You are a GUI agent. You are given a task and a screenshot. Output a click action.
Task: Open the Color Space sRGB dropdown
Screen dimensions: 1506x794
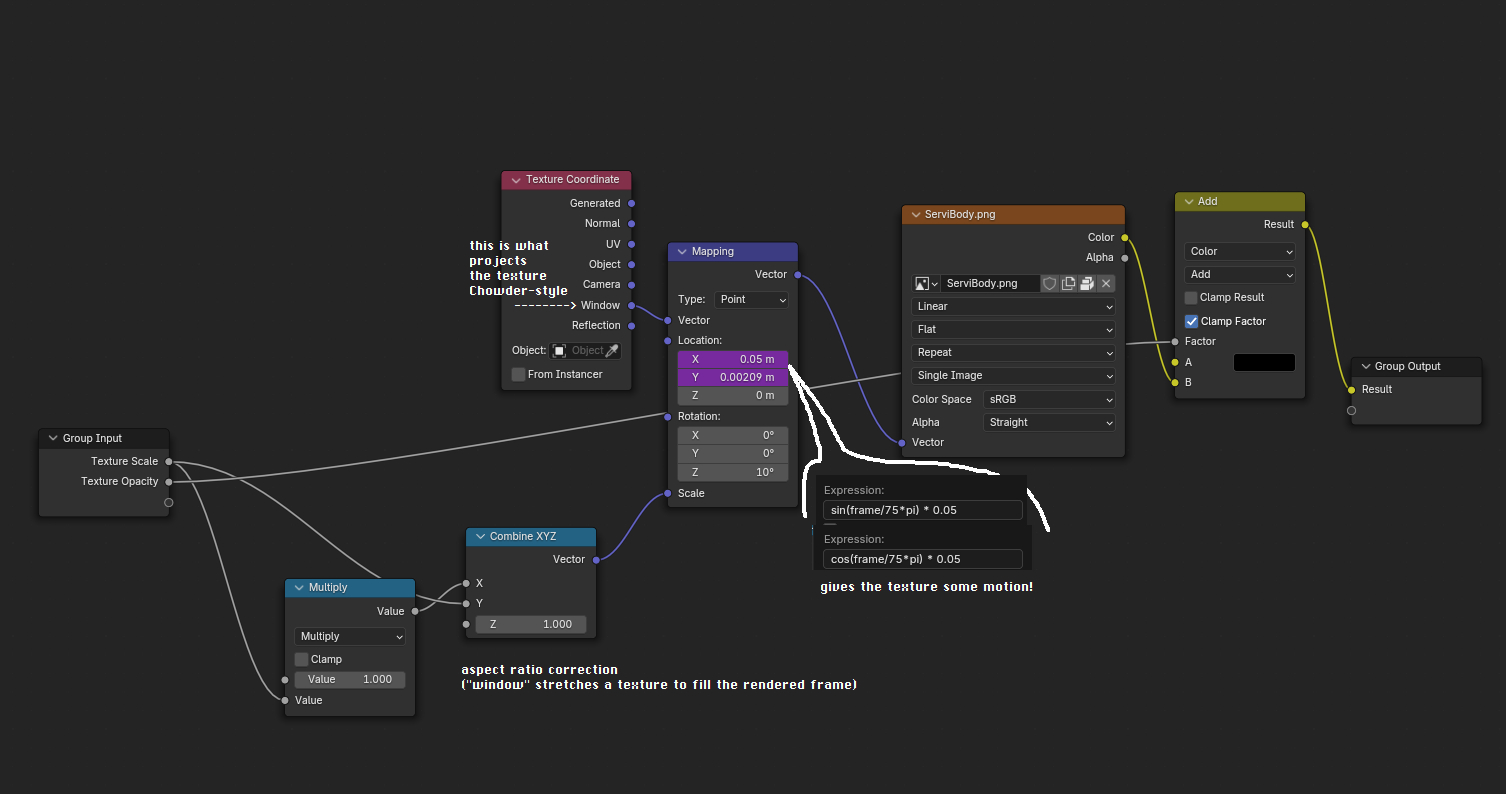[x=1048, y=399]
